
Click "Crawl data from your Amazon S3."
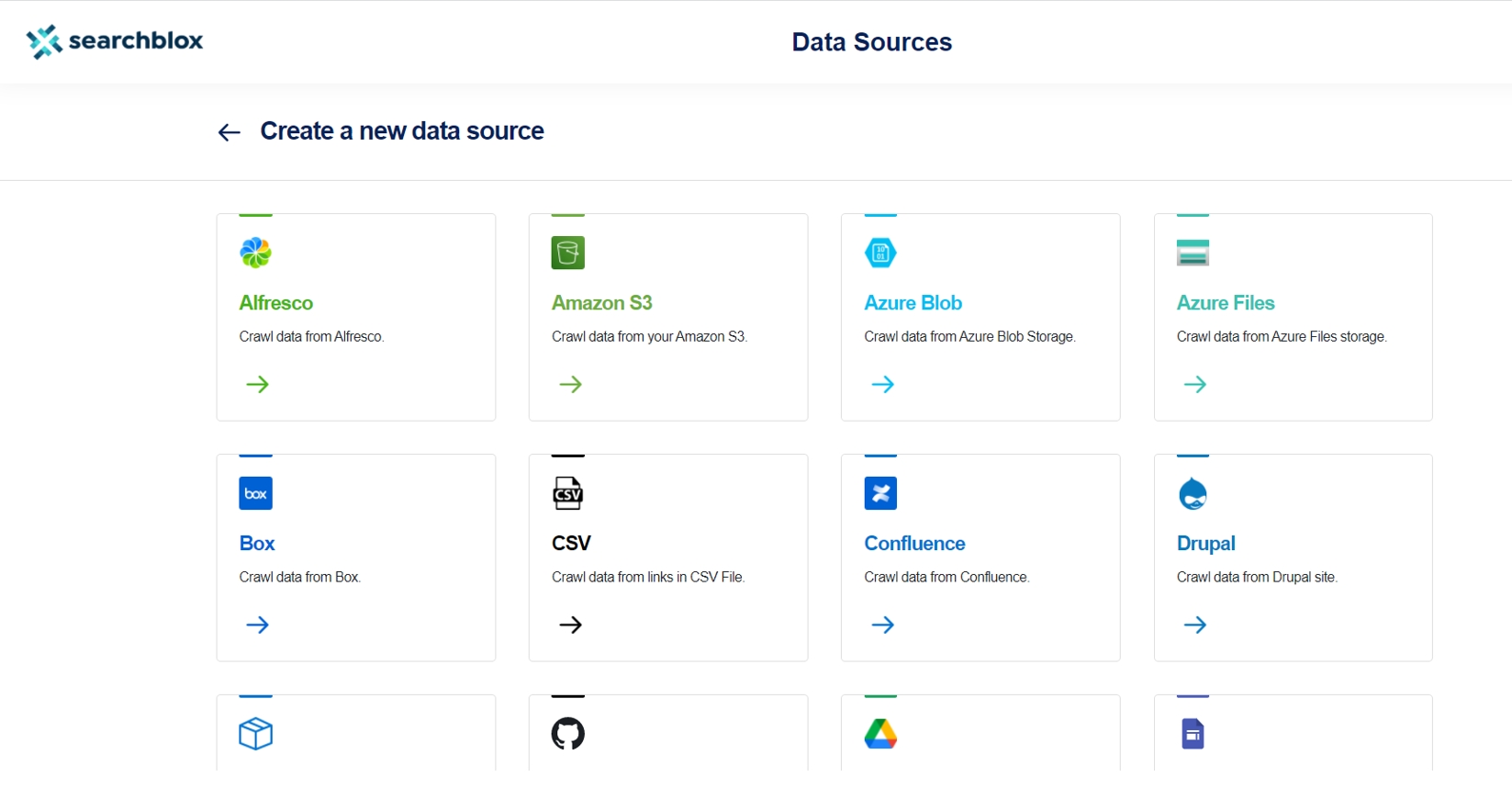(x=649, y=337)
